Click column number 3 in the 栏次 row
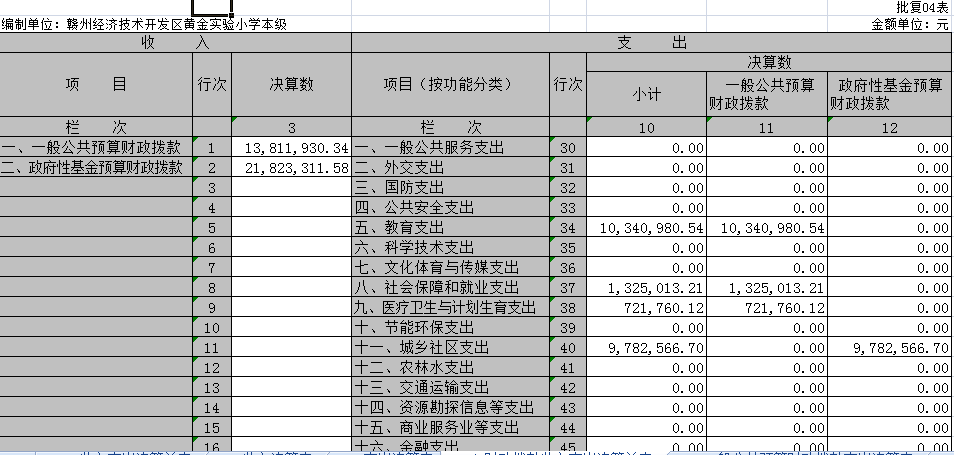This screenshot has width=954, height=455. [291, 127]
